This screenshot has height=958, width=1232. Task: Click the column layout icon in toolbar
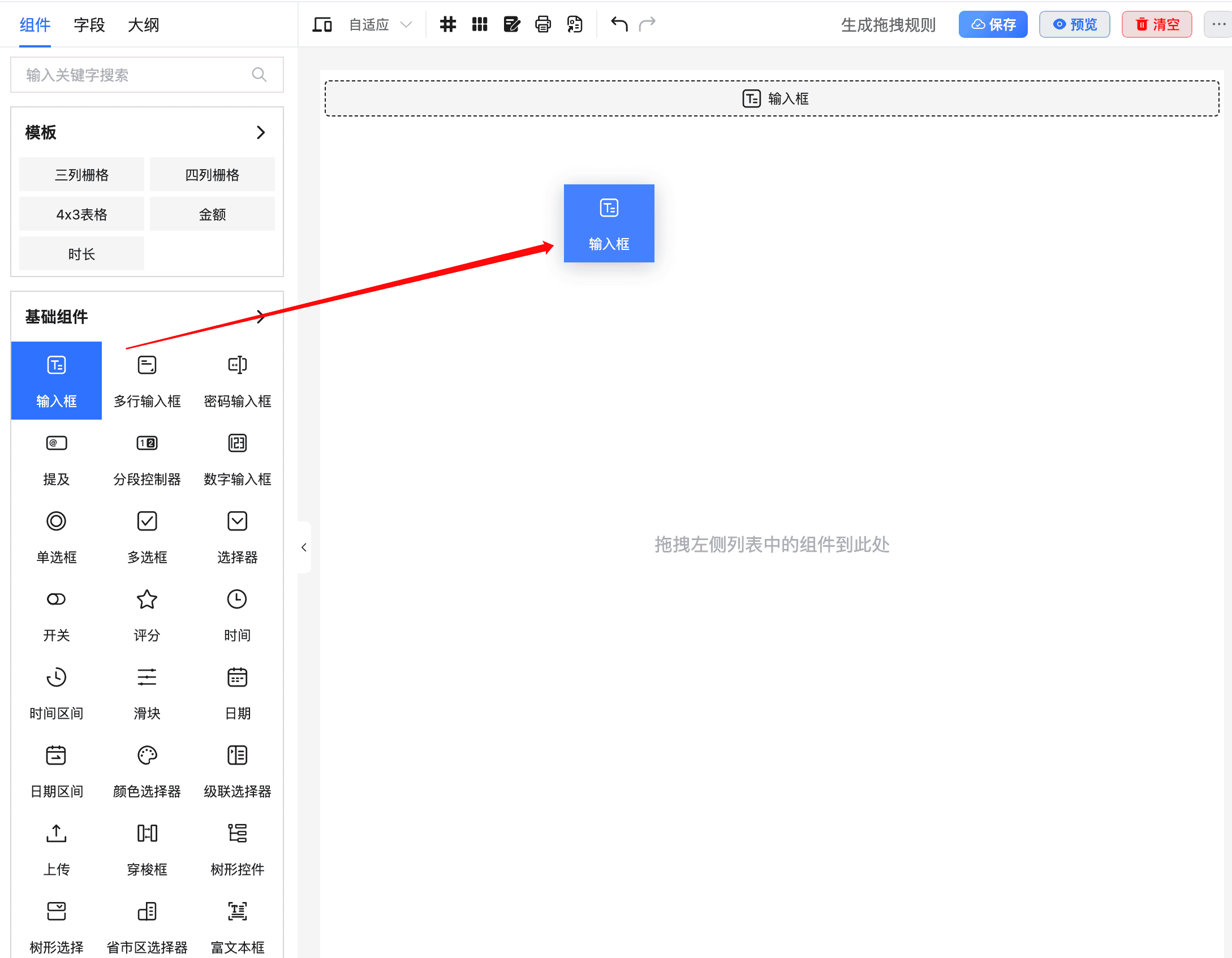click(x=480, y=24)
